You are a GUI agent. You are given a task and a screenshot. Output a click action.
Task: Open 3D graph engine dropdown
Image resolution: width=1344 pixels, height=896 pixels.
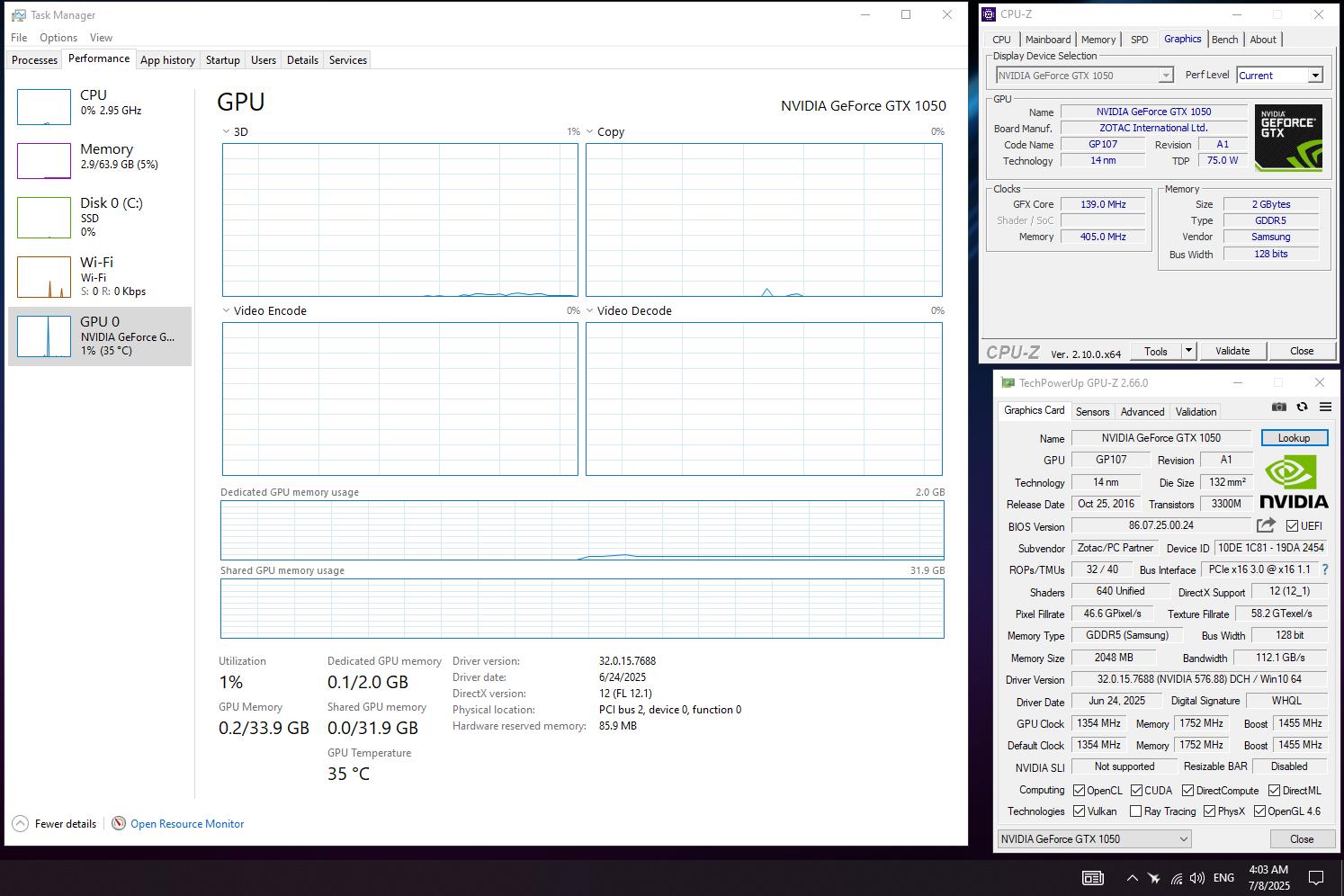[227, 131]
